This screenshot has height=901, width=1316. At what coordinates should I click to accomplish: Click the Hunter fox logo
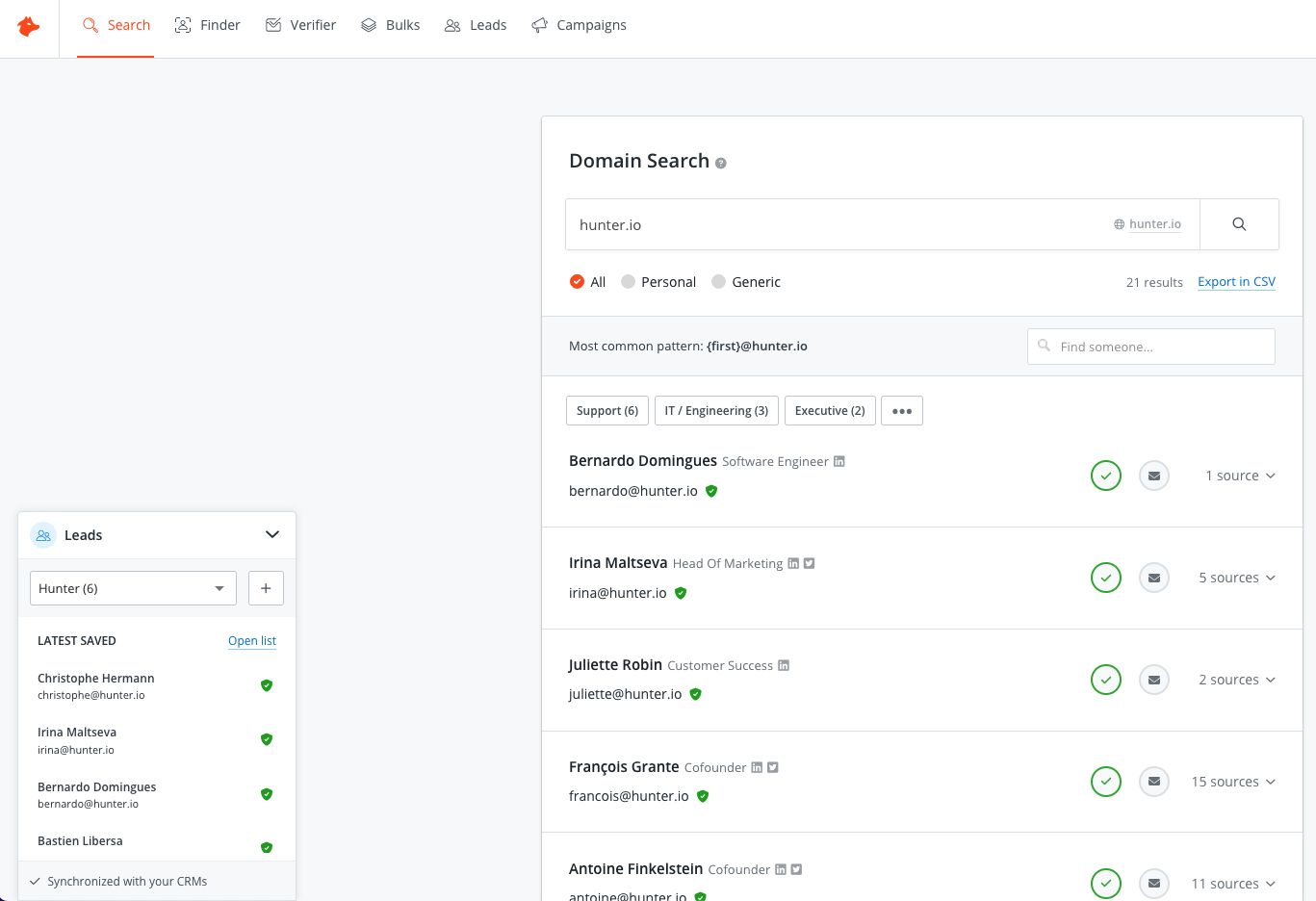[x=29, y=26]
